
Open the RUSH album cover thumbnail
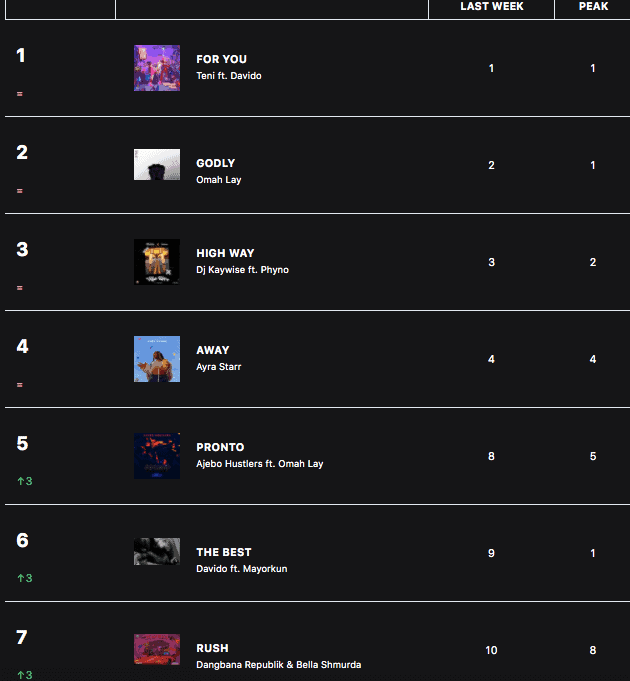pyautogui.click(x=157, y=649)
